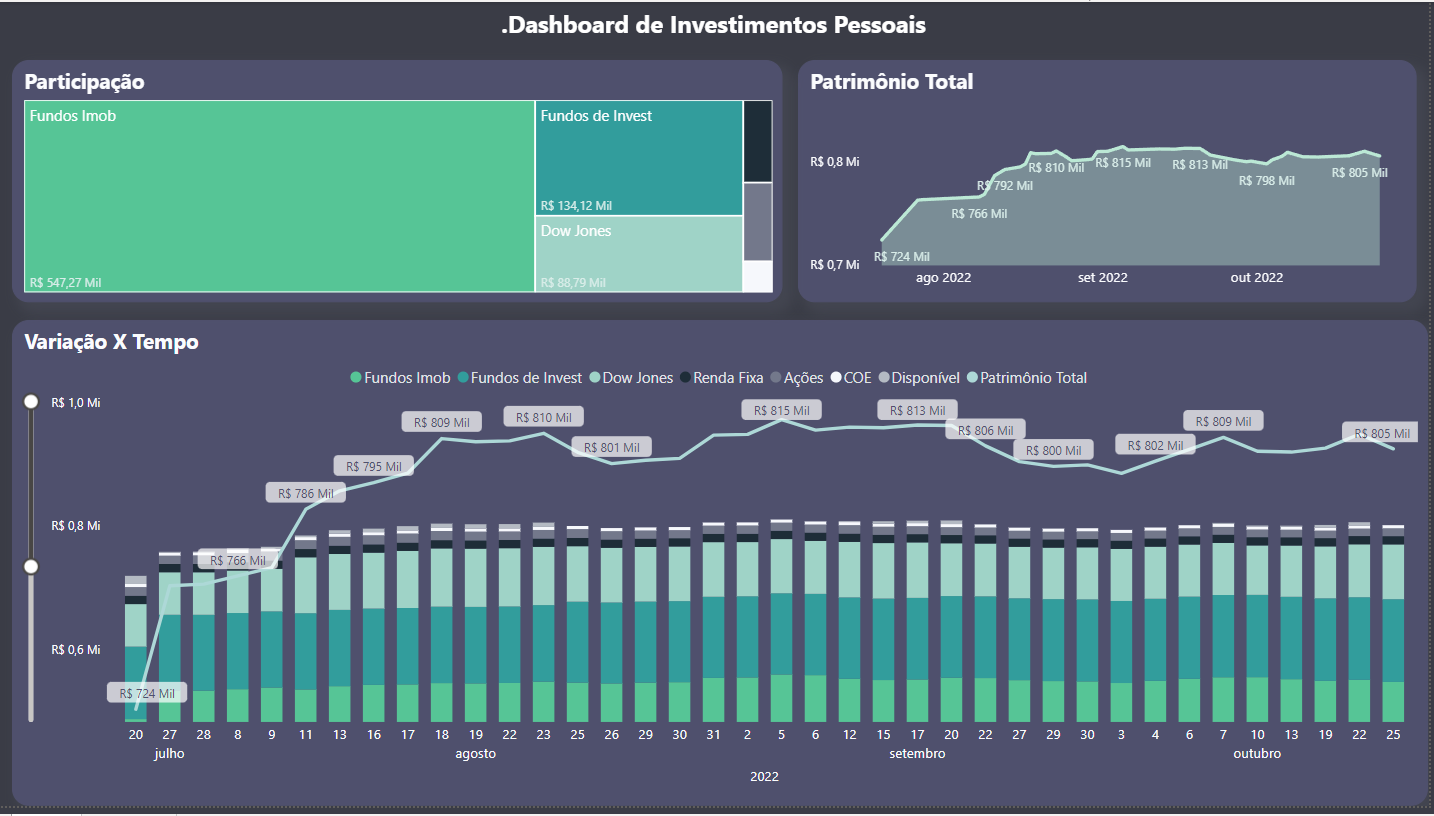Click the last stacked bar for 25 outubro
The image size is (1434, 816).
1394,630
